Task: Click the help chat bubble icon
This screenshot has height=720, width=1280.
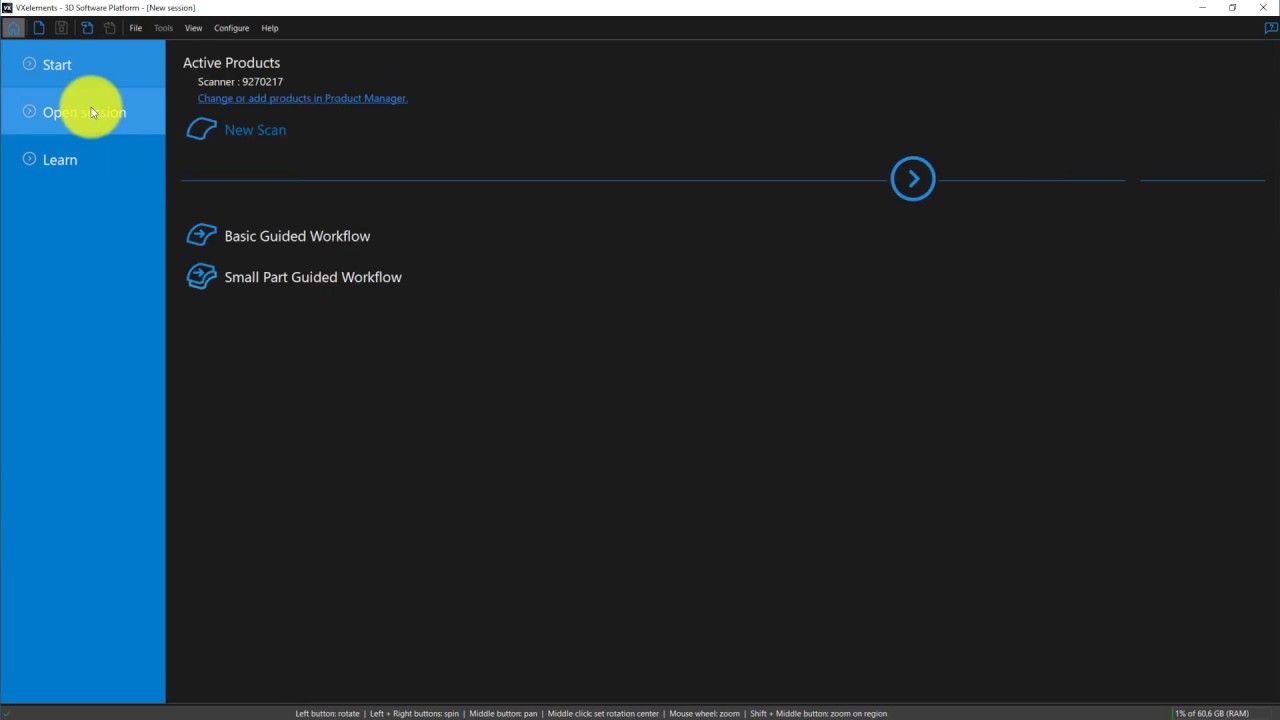Action: point(1271,28)
